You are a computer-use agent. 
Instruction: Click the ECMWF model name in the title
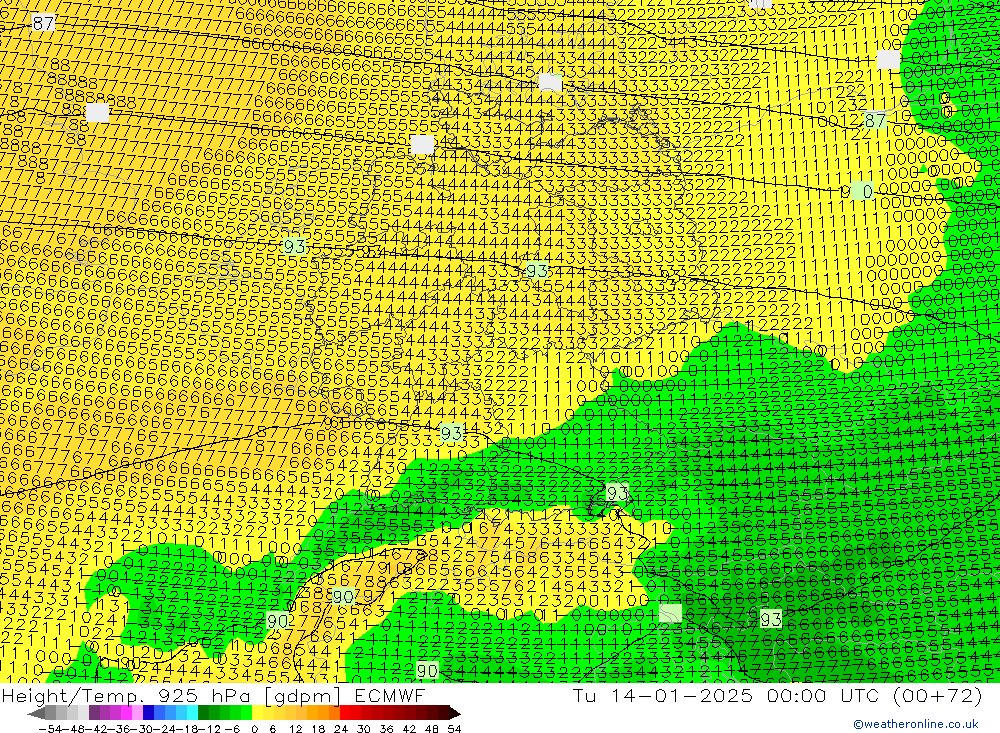click(389, 695)
